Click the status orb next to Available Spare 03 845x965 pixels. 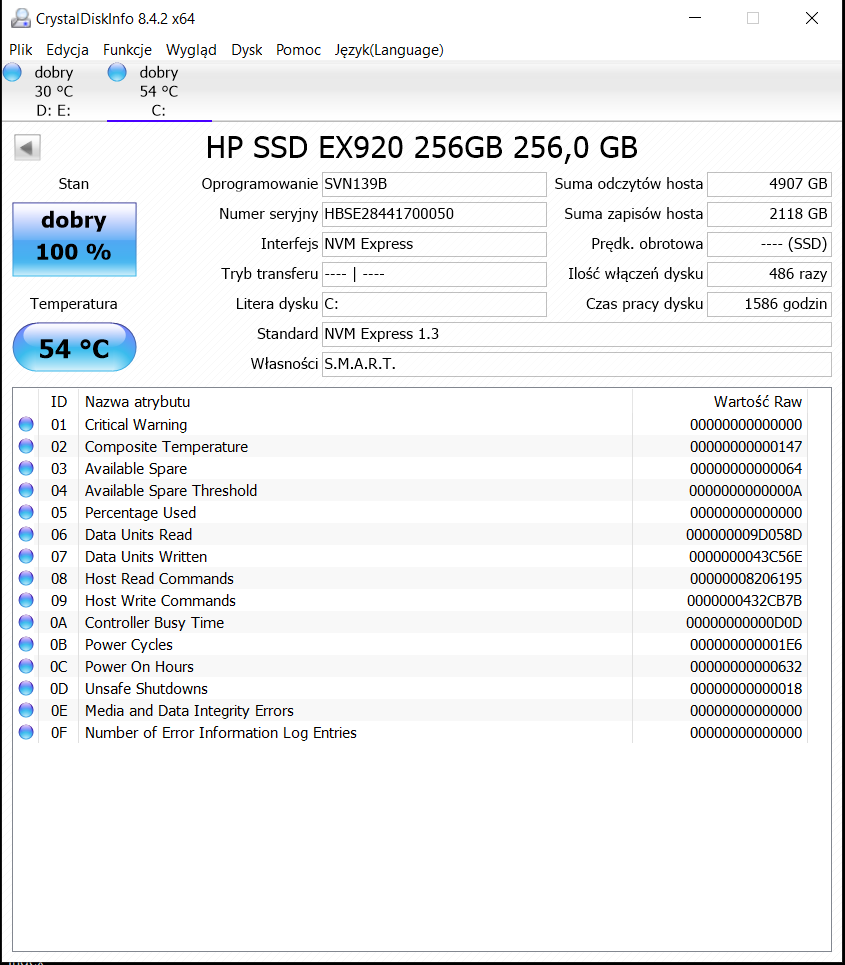pyautogui.click(x=26, y=468)
